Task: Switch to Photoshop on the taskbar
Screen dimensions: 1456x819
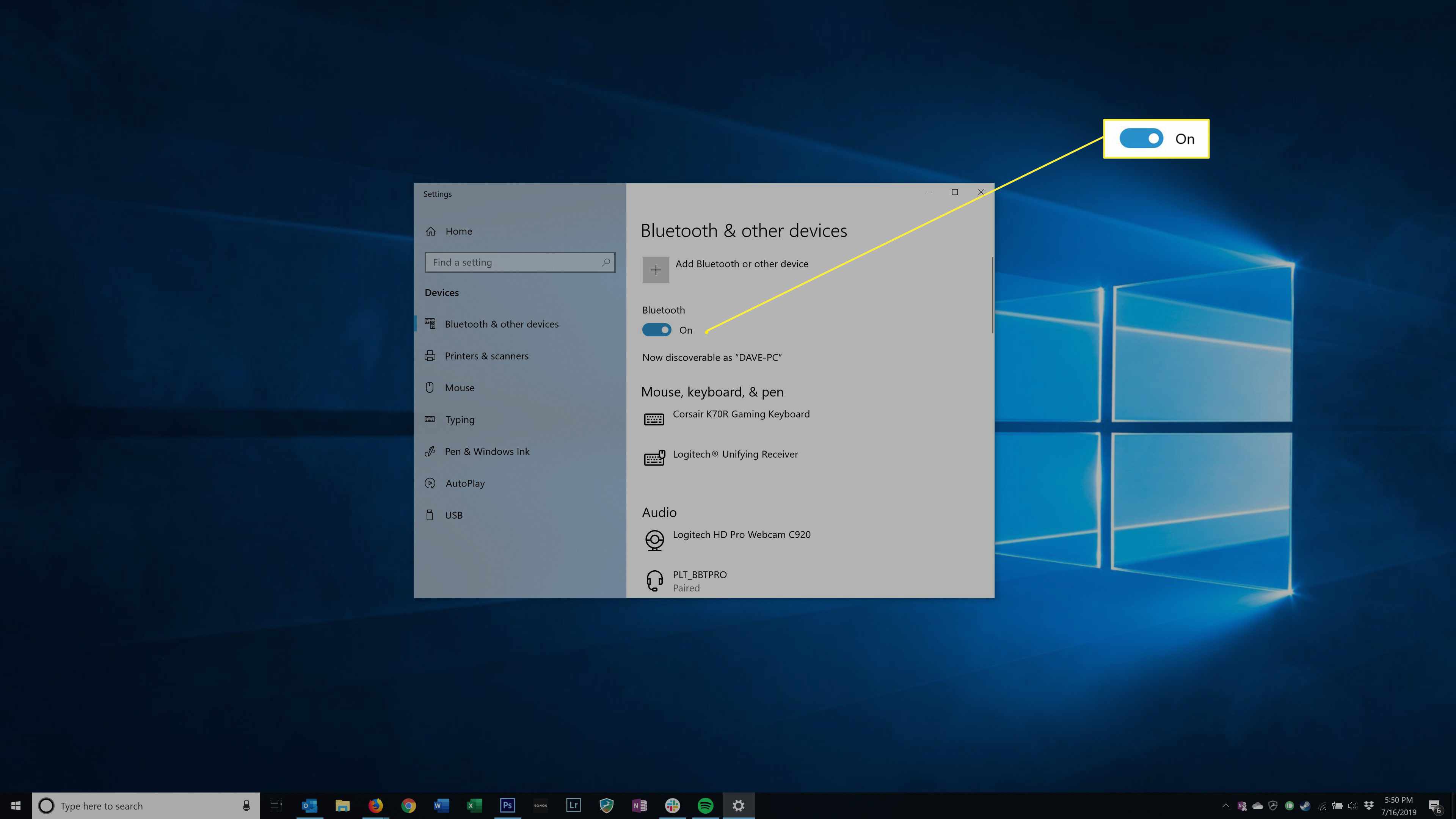Action: point(508,805)
